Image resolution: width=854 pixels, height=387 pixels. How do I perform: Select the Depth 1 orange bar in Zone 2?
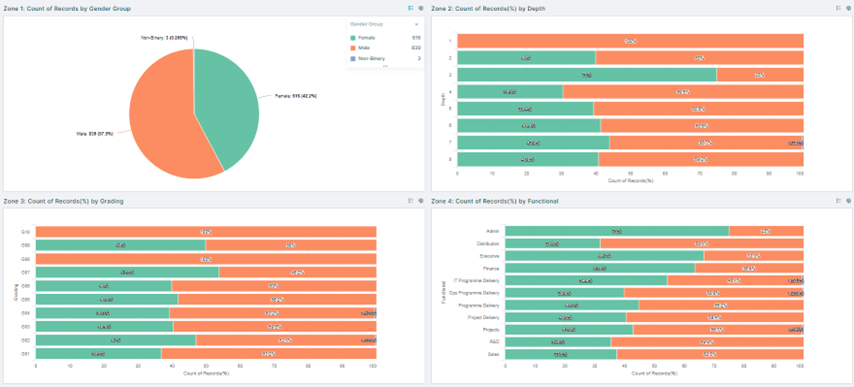[x=631, y=41]
